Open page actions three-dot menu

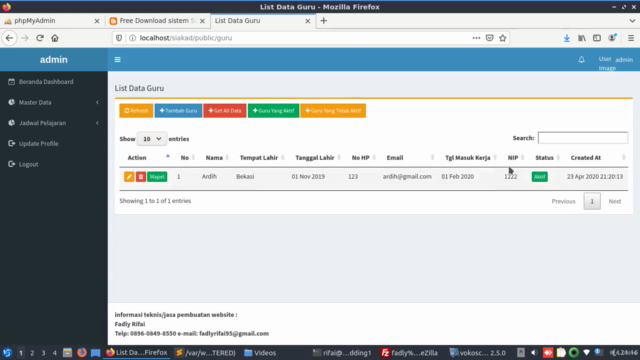(x=476, y=38)
